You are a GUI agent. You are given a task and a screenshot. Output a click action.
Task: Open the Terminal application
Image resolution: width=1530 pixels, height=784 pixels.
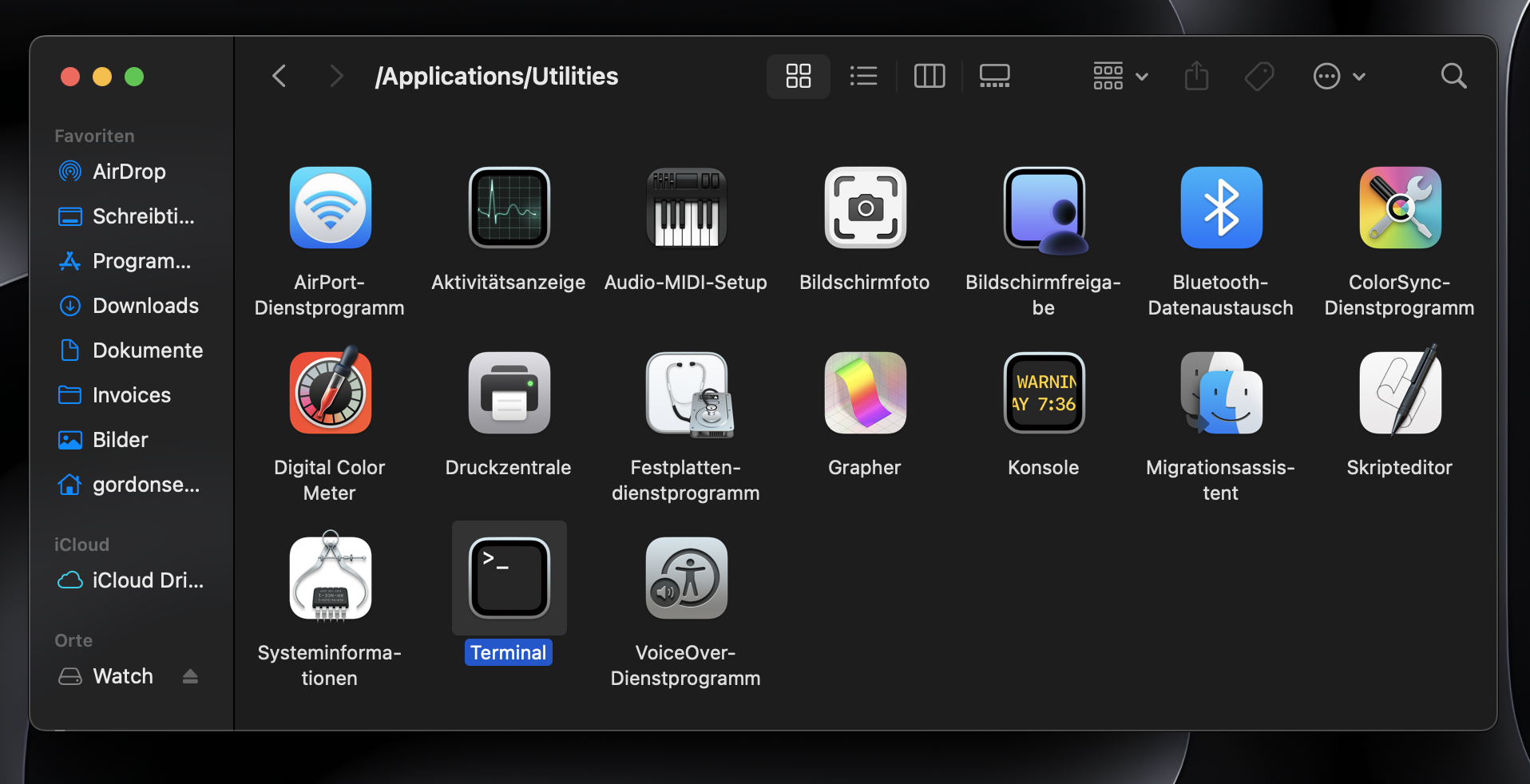(508, 578)
